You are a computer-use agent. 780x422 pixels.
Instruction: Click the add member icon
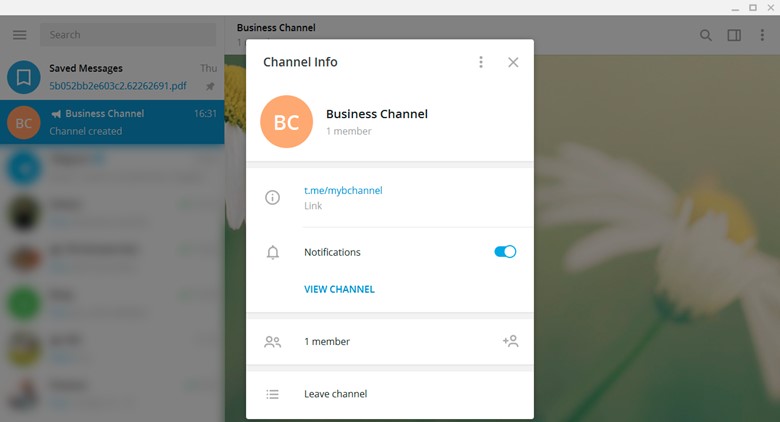(510, 341)
